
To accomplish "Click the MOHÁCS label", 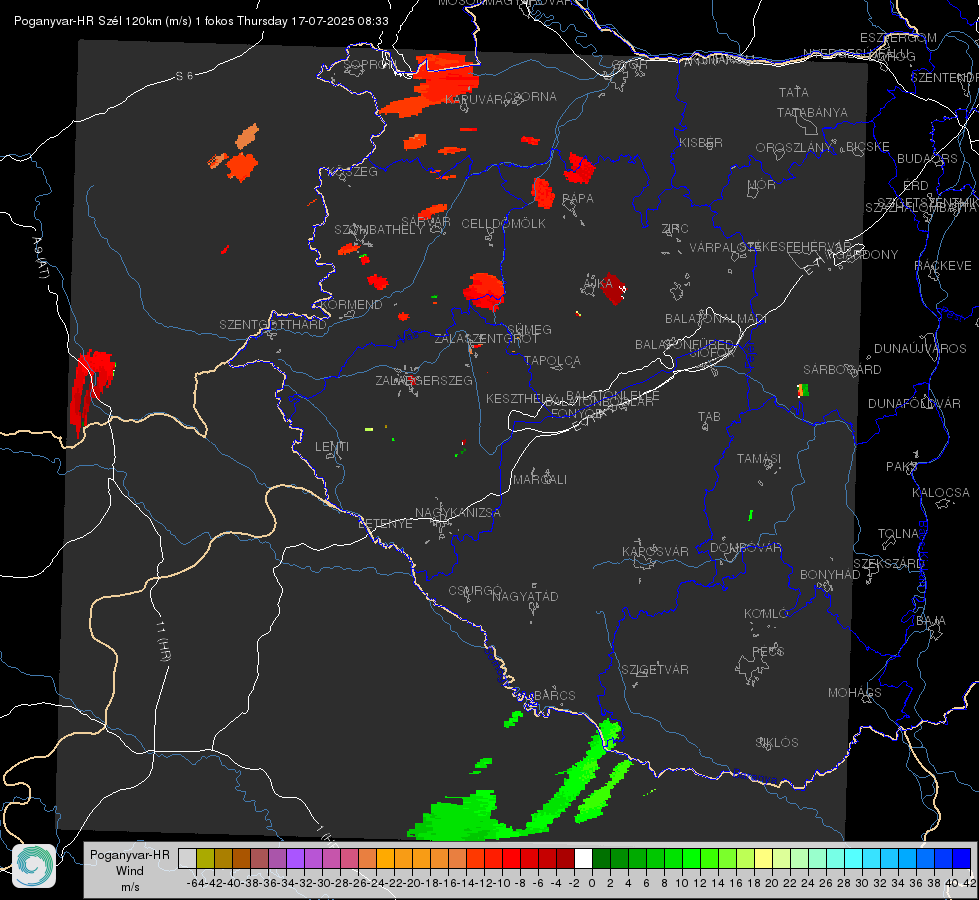I will point(854,693).
